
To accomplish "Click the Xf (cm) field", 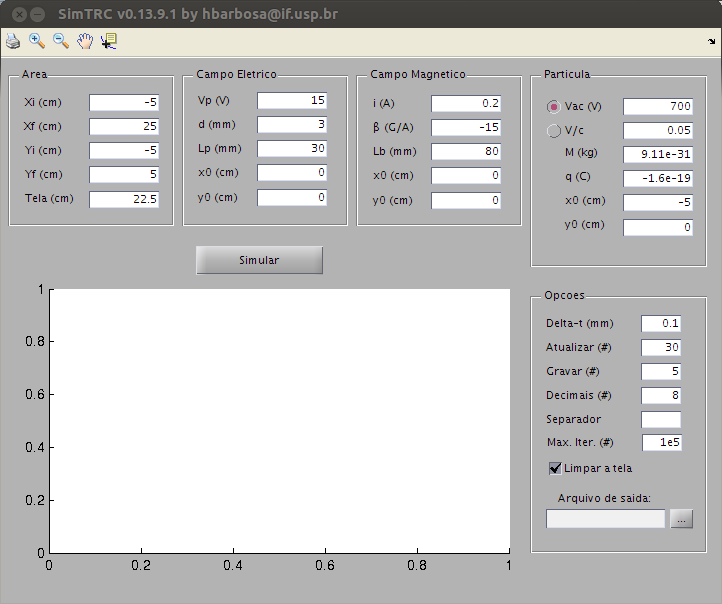I will (x=124, y=126).
